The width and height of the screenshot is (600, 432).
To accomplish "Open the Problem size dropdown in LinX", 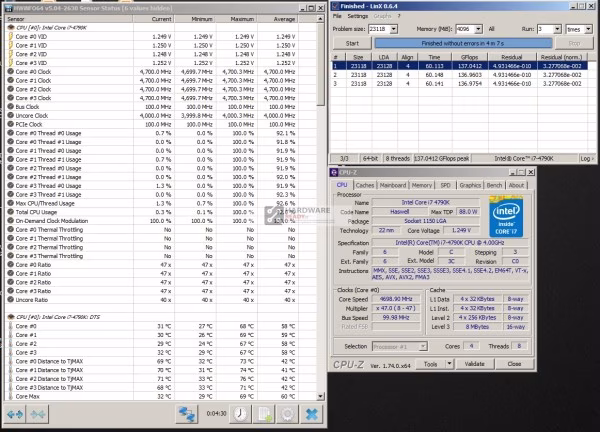I will 393,29.
